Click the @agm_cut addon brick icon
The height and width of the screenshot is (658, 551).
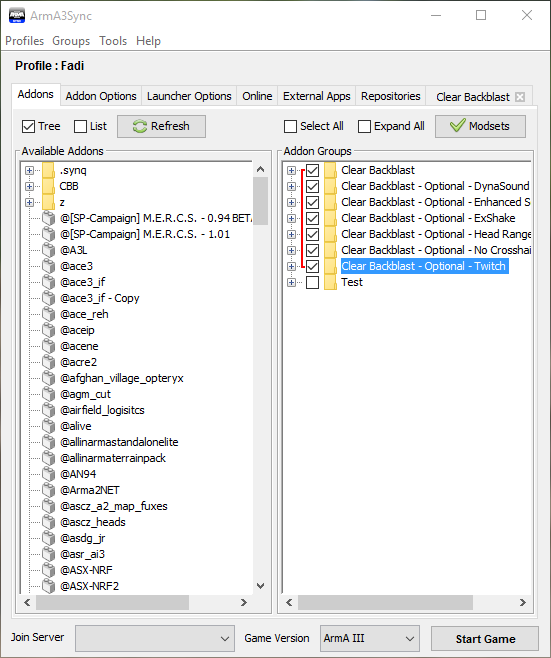49,394
